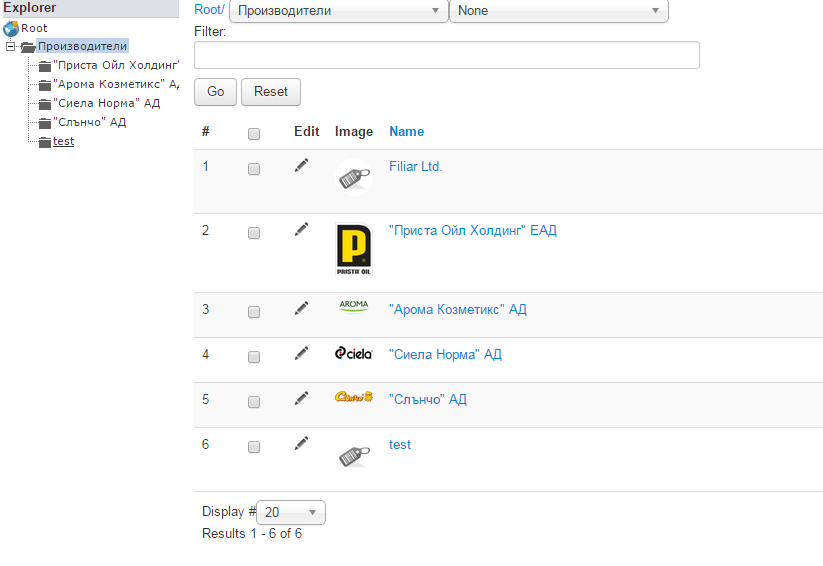Screen dimensions: 823x566
Task: Select the test folder in Explorer tree
Action: click(64, 141)
